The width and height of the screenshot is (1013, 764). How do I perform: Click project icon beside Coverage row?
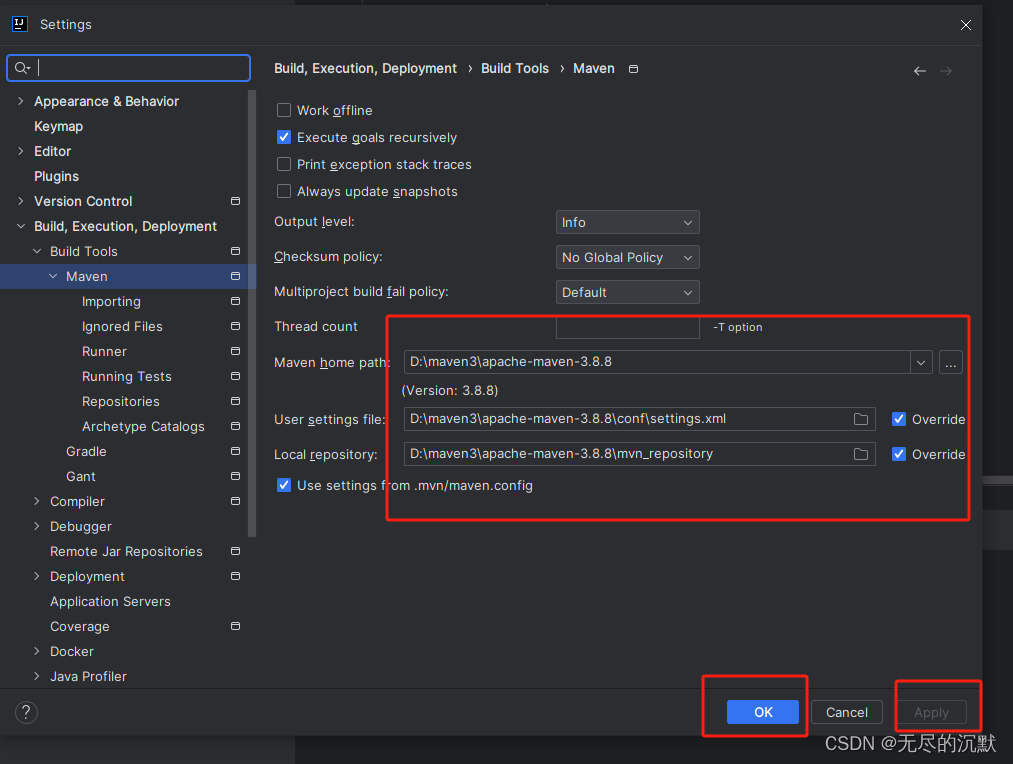click(x=235, y=626)
